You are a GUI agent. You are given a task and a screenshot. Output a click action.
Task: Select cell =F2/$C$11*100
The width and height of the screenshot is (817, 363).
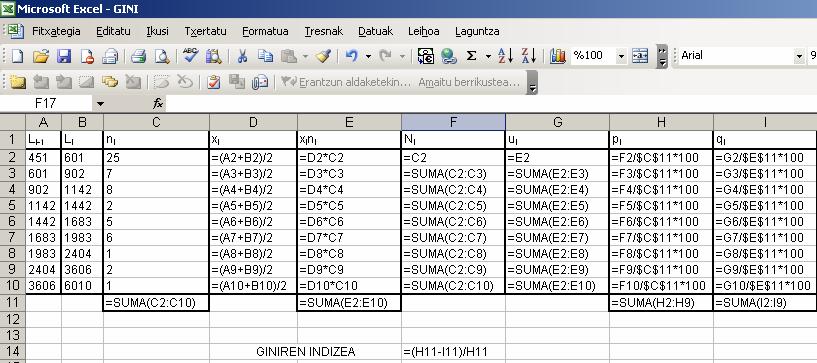(661, 157)
